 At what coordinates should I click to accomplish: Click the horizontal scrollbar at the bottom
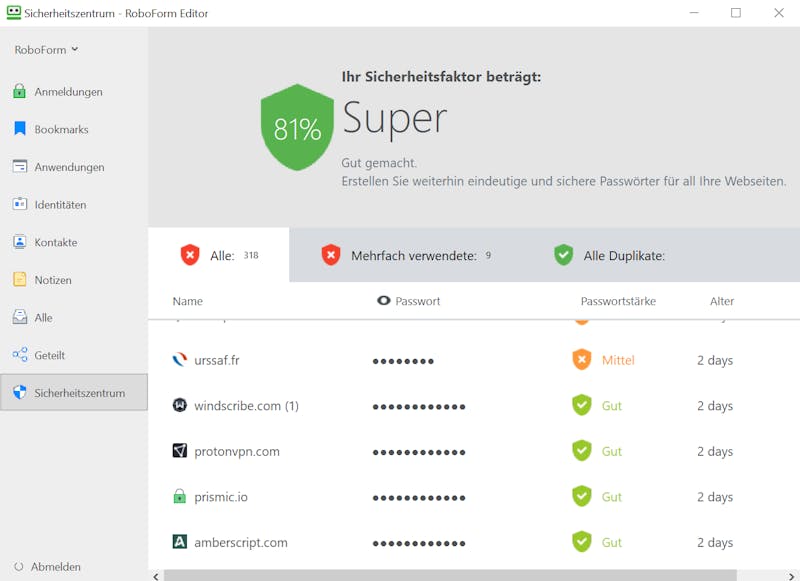click(450, 576)
